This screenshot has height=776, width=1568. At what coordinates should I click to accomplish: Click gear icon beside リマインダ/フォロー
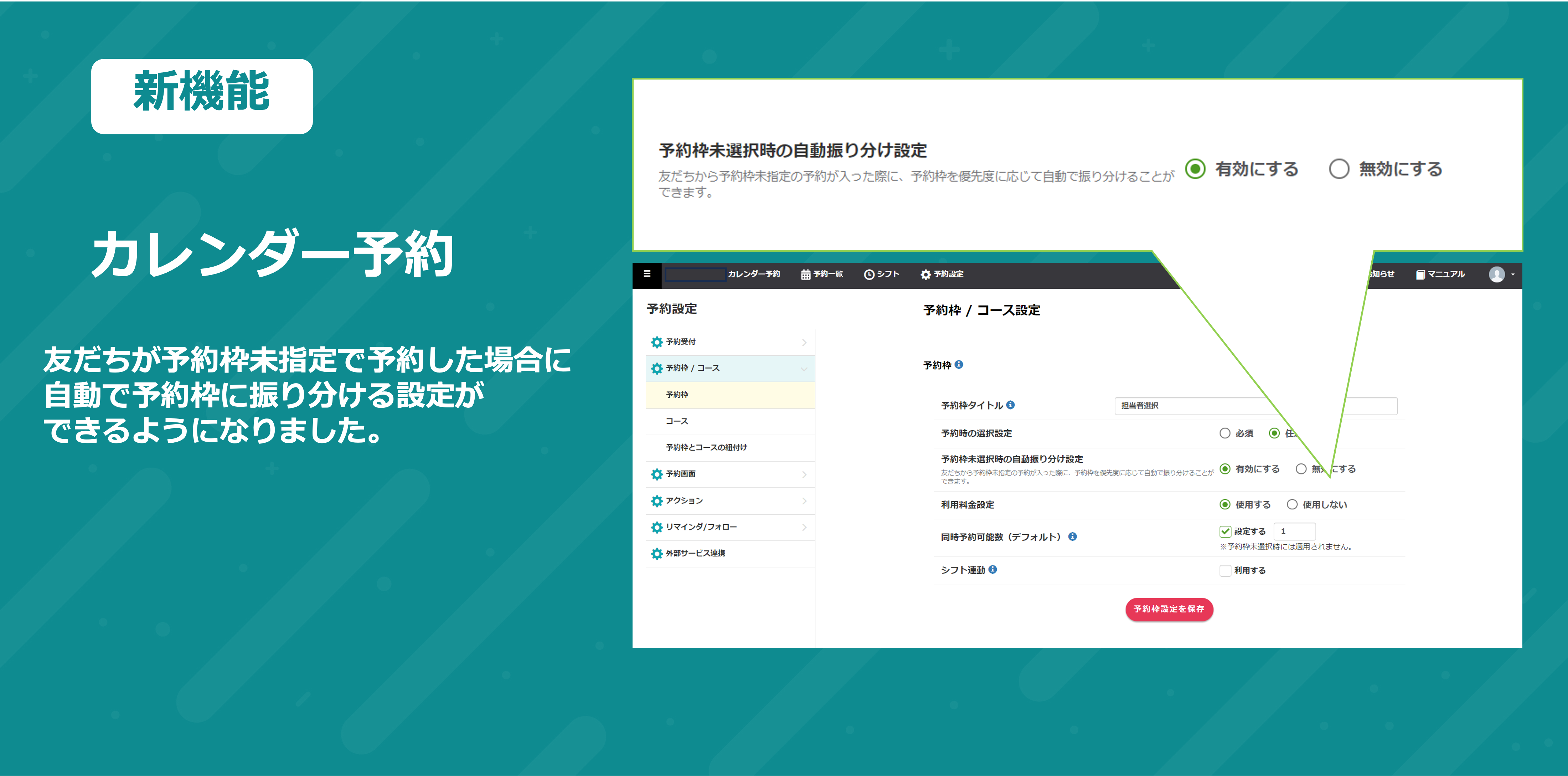tap(657, 527)
